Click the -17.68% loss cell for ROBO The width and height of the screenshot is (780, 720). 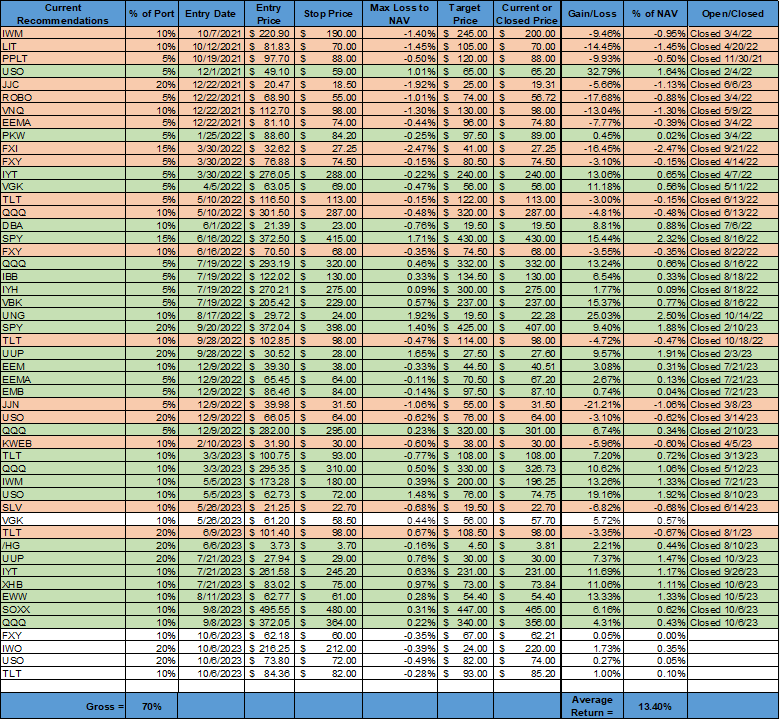coord(592,98)
